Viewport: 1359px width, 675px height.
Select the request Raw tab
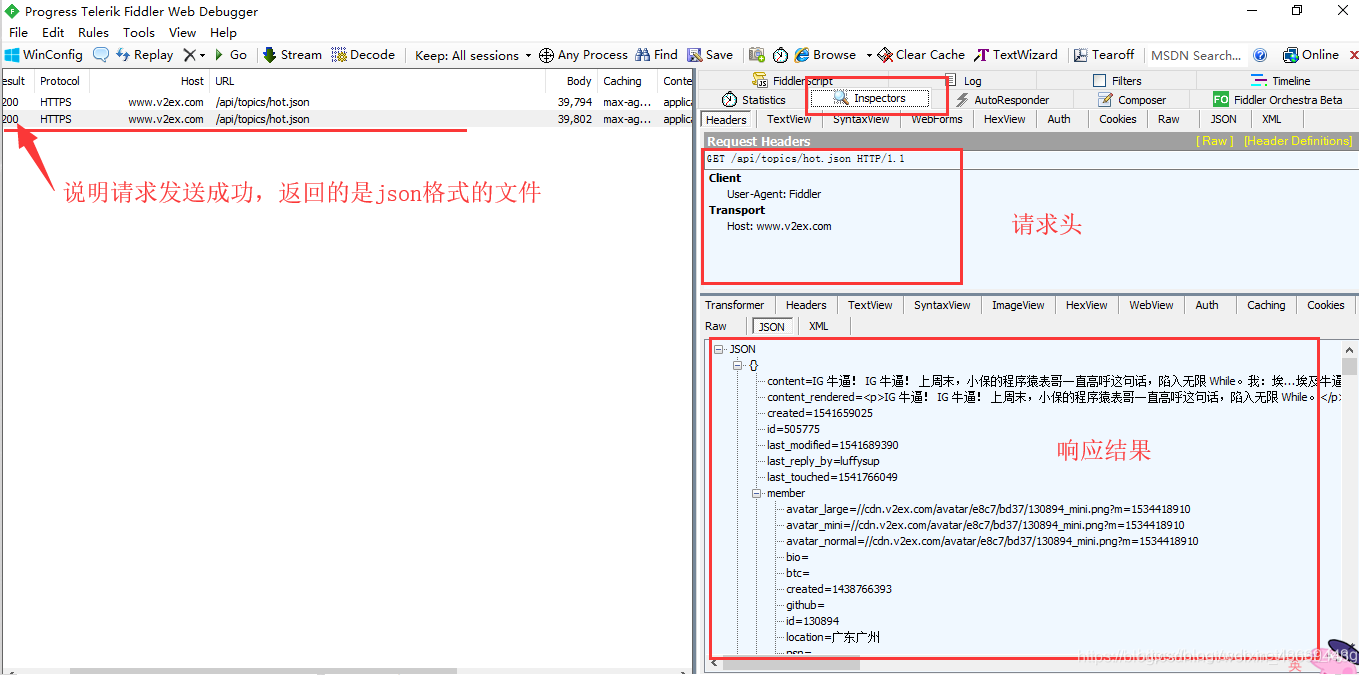[1168, 119]
